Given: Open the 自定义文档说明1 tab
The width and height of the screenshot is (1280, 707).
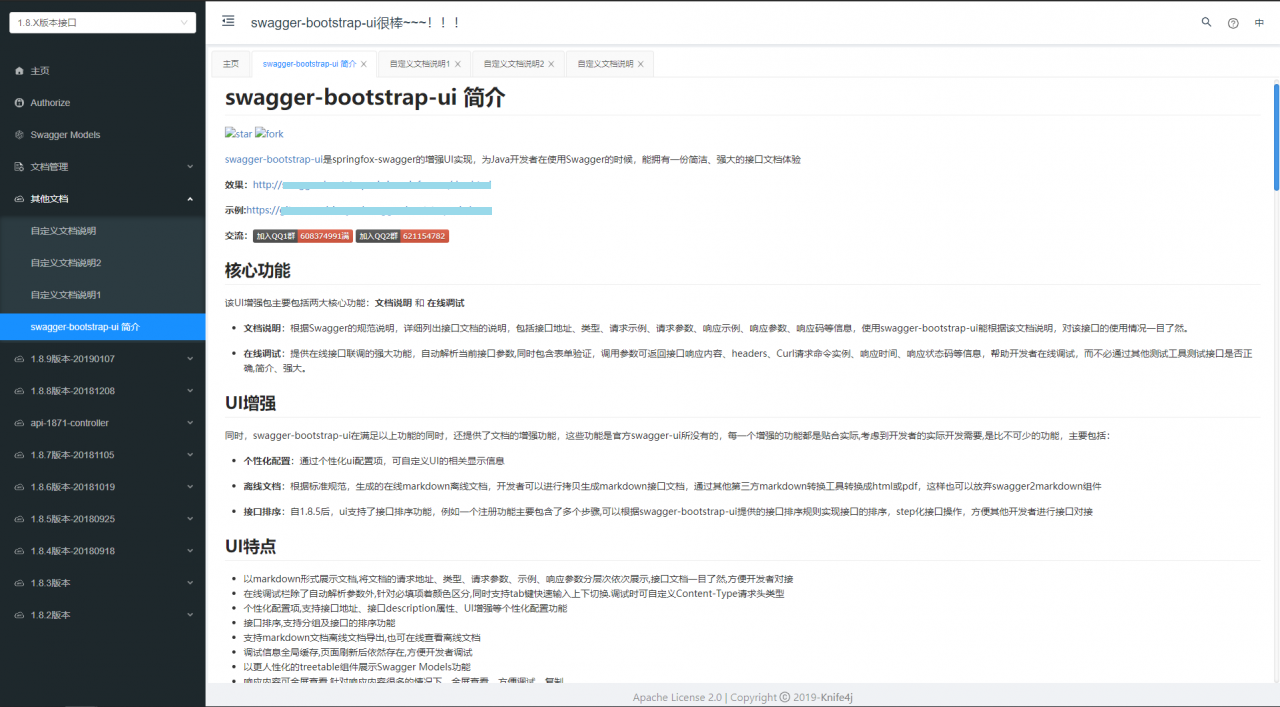Looking at the screenshot, I should 418,62.
